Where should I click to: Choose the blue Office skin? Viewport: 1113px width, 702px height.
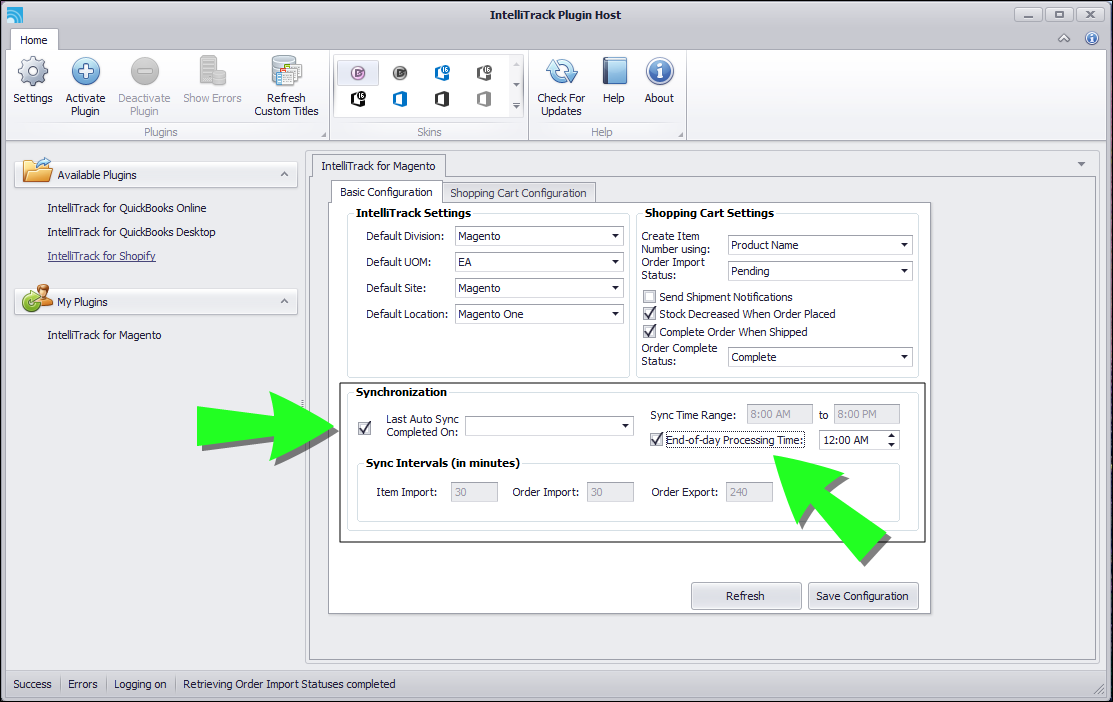400,99
